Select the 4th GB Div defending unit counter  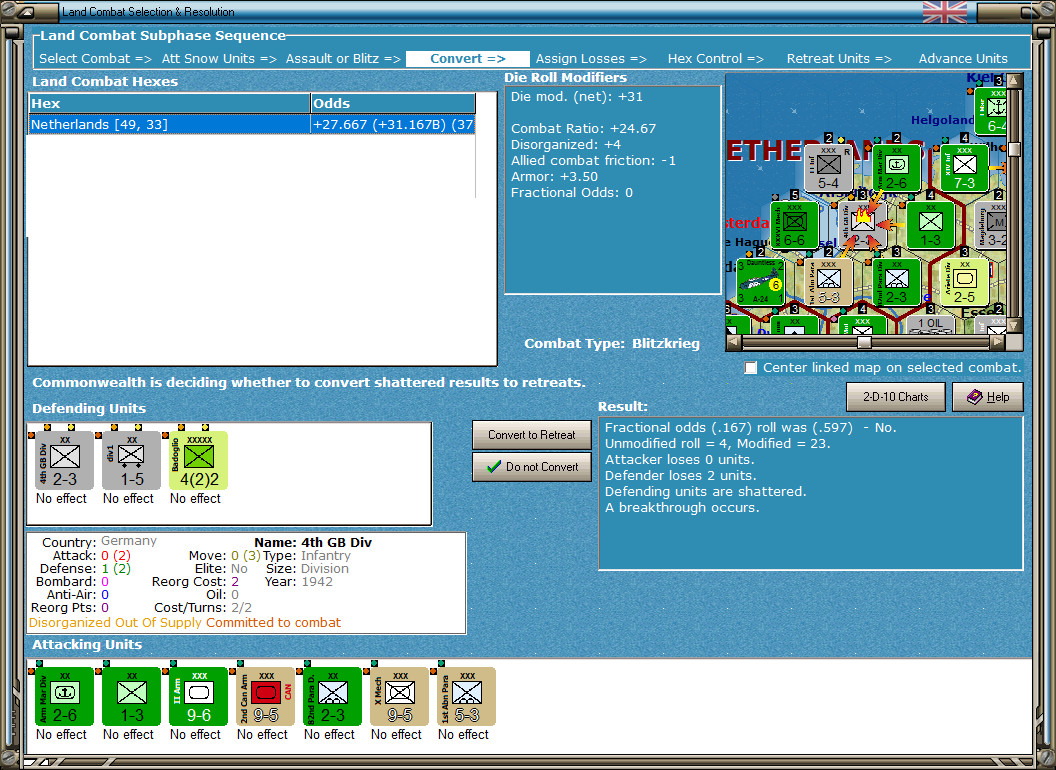[x=64, y=461]
